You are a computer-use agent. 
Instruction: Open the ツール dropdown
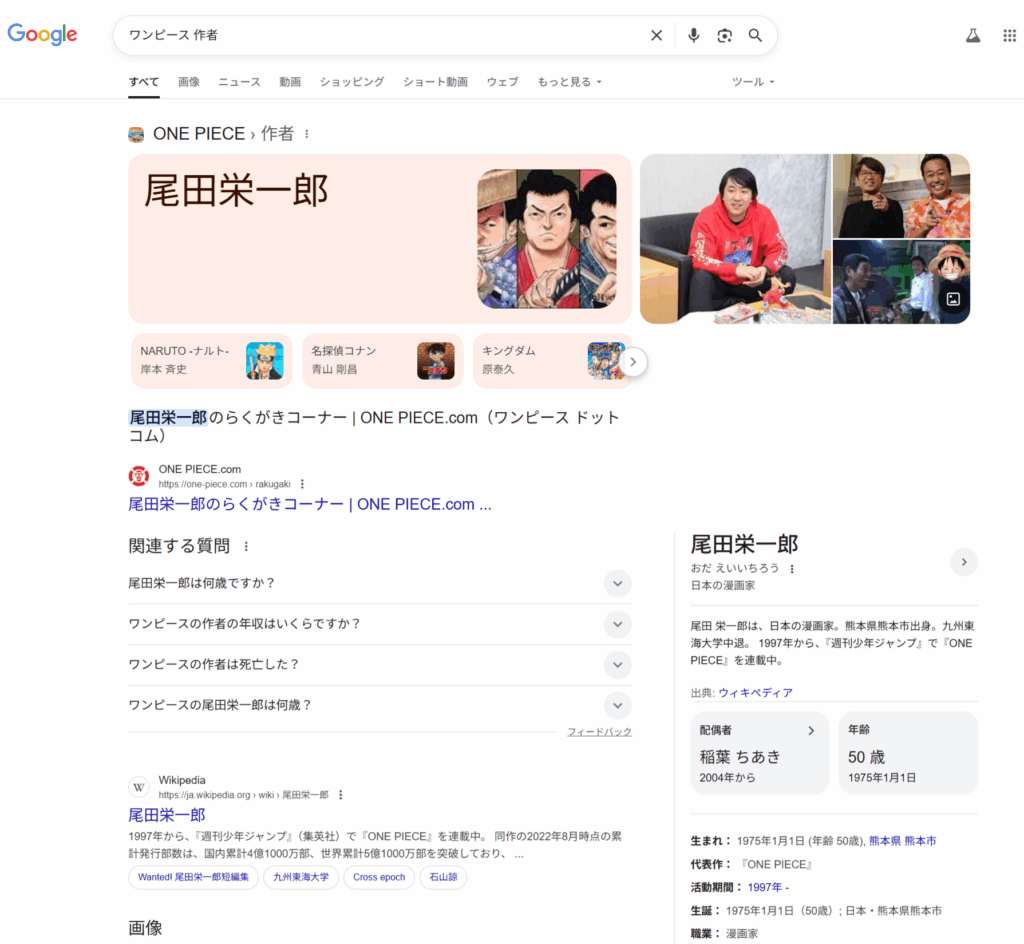(x=753, y=82)
